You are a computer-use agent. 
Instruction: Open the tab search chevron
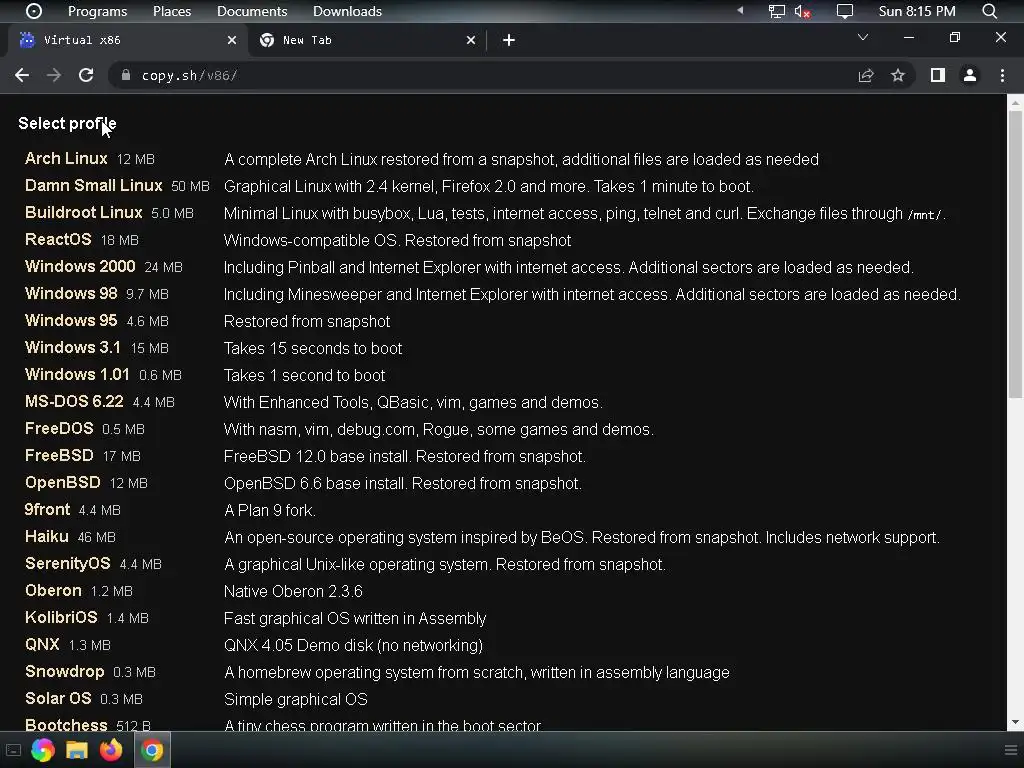(863, 37)
